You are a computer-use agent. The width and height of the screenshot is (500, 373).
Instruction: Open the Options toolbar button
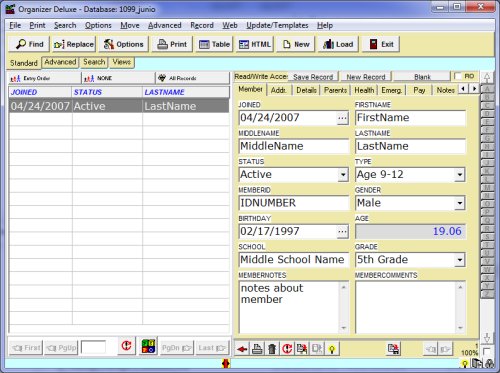[x=123, y=44]
